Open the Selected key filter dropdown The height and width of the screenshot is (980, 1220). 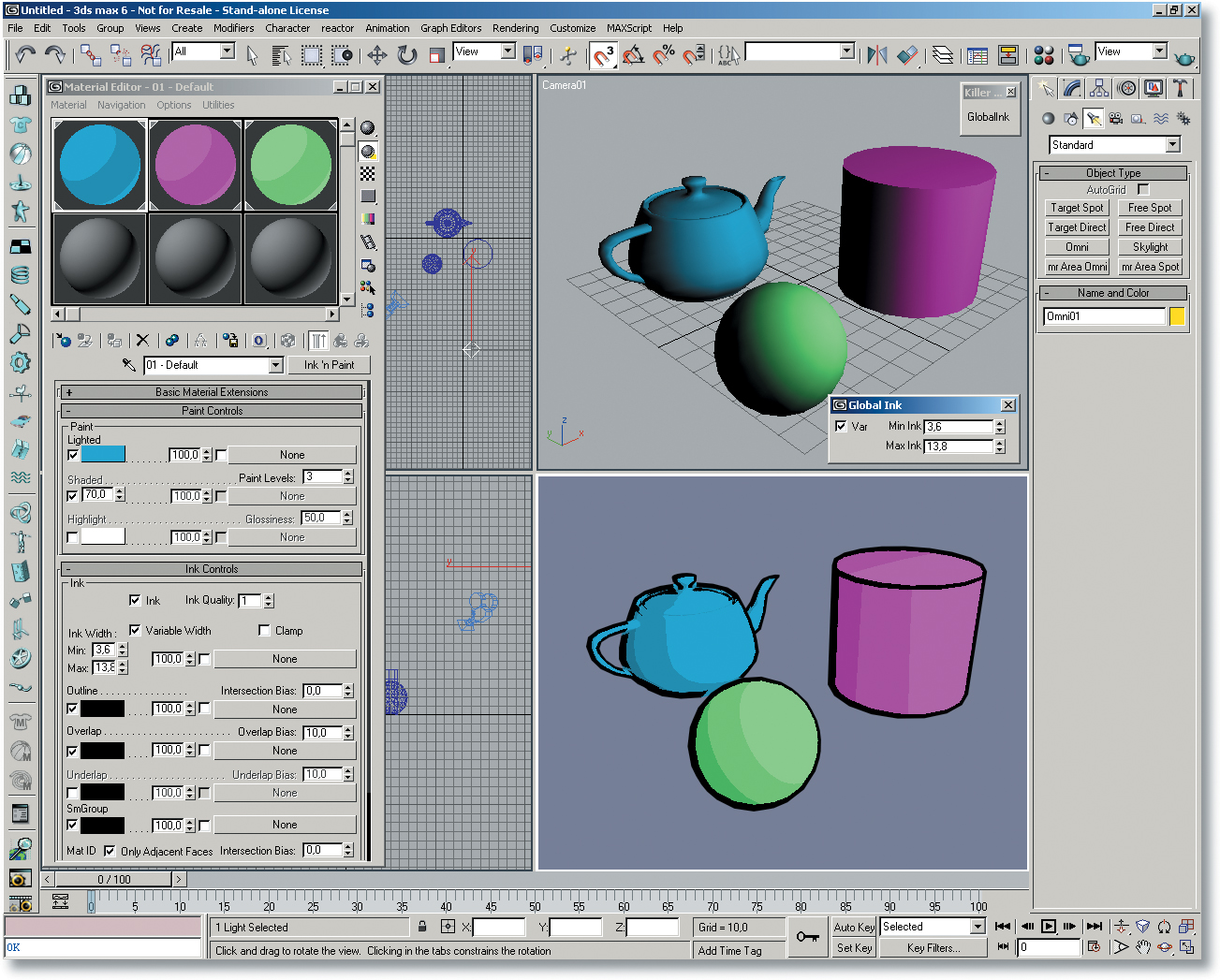[977, 927]
